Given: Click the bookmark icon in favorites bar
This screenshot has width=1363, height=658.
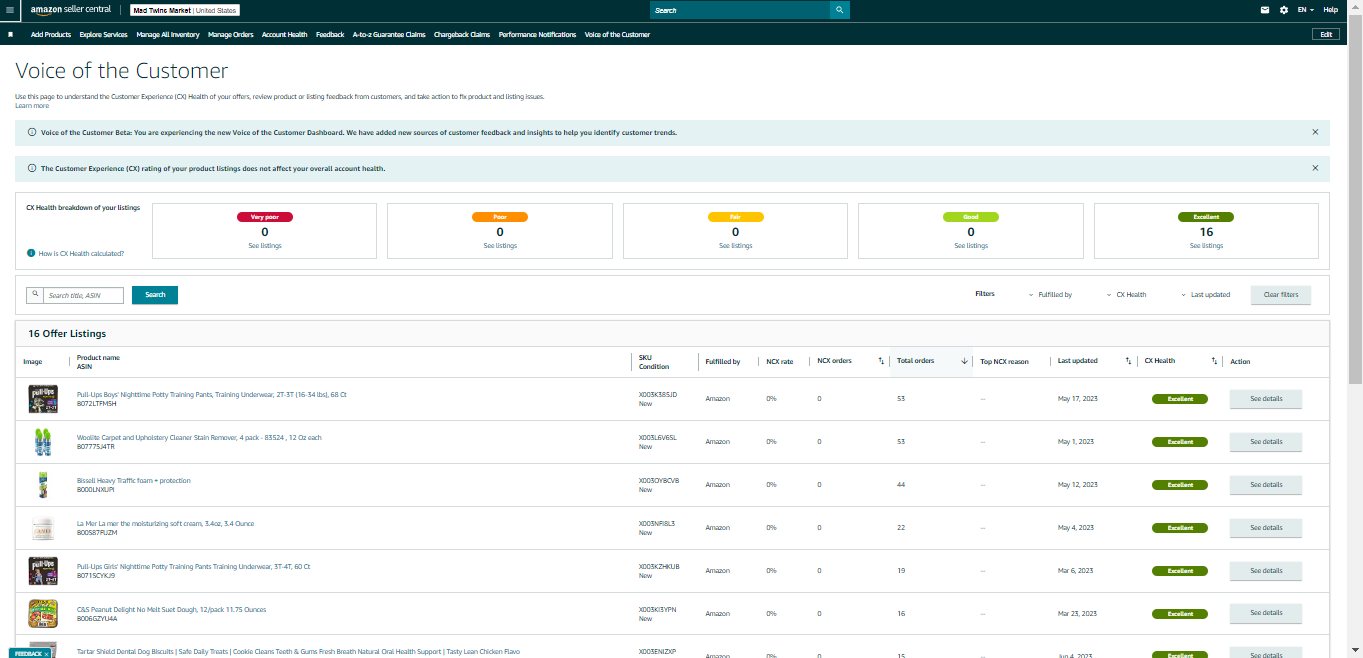Looking at the screenshot, I should coord(10,34).
